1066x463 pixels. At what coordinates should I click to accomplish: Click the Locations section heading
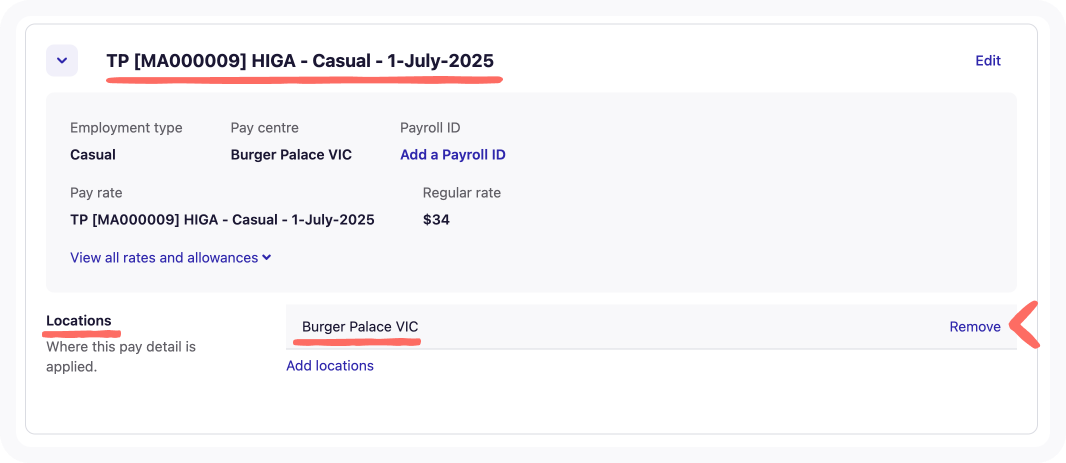tap(79, 321)
